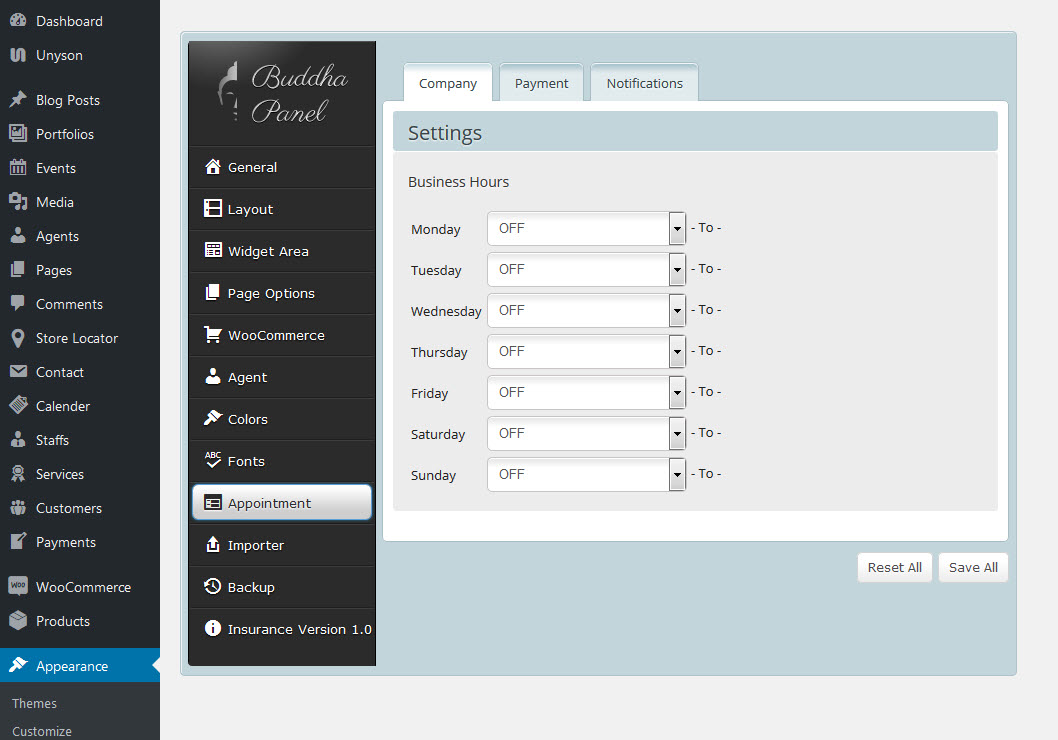Open the Colors section in Buddha Panel
The height and width of the screenshot is (740, 1058).
point(282,419)
